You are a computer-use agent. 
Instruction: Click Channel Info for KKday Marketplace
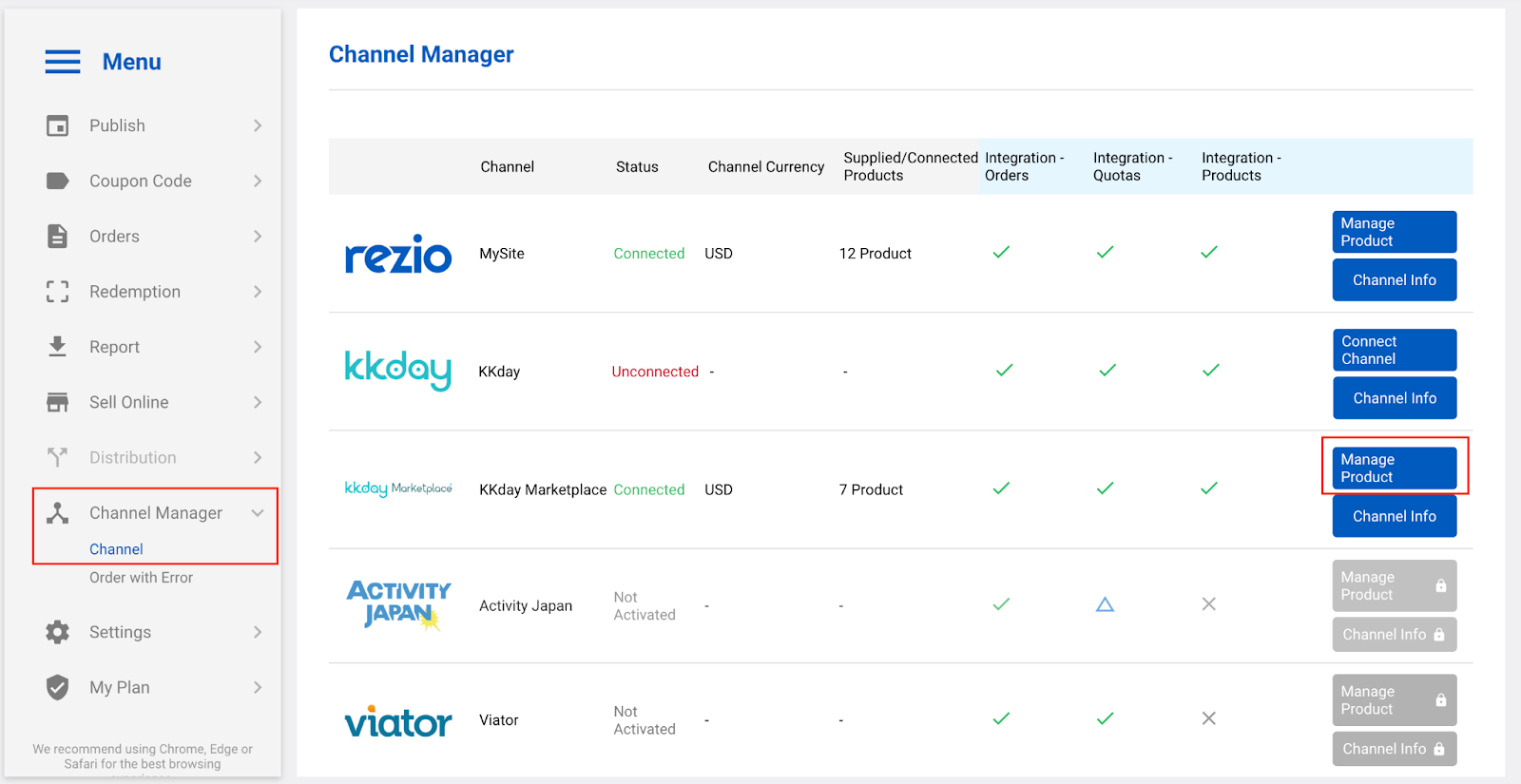[1395, 516]
